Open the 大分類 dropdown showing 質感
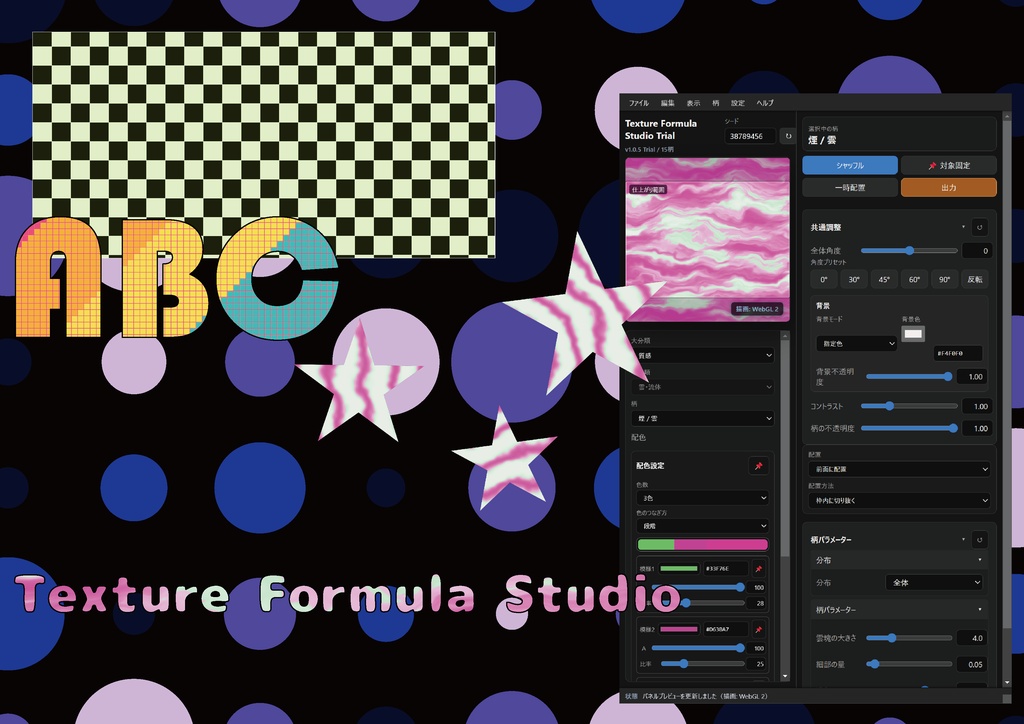 703,355
